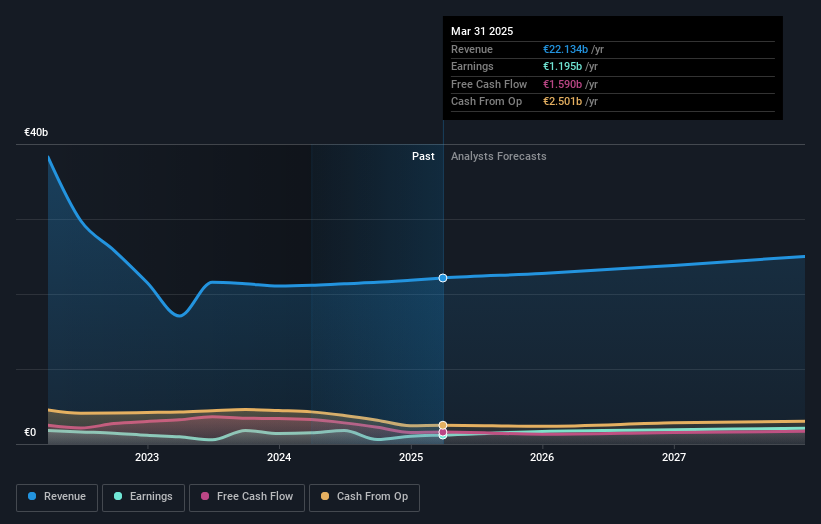Click the €40b y-axis label
This screenshot has height=524, width=821.
click(x=36, y=132)
